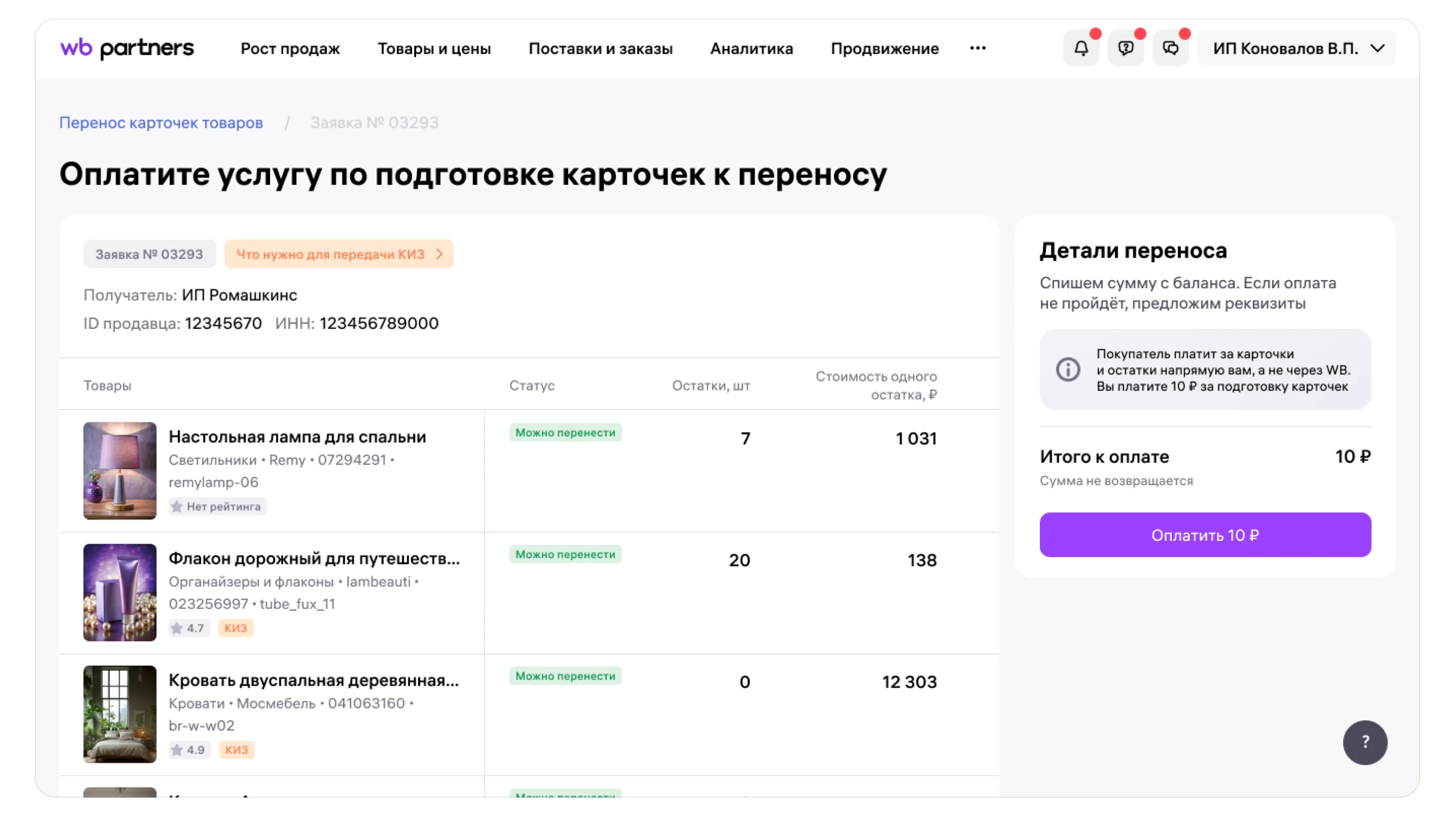1456x816 pixels.
Task: Click the КИЗ badge on the bed item
Action: point(236,750)
